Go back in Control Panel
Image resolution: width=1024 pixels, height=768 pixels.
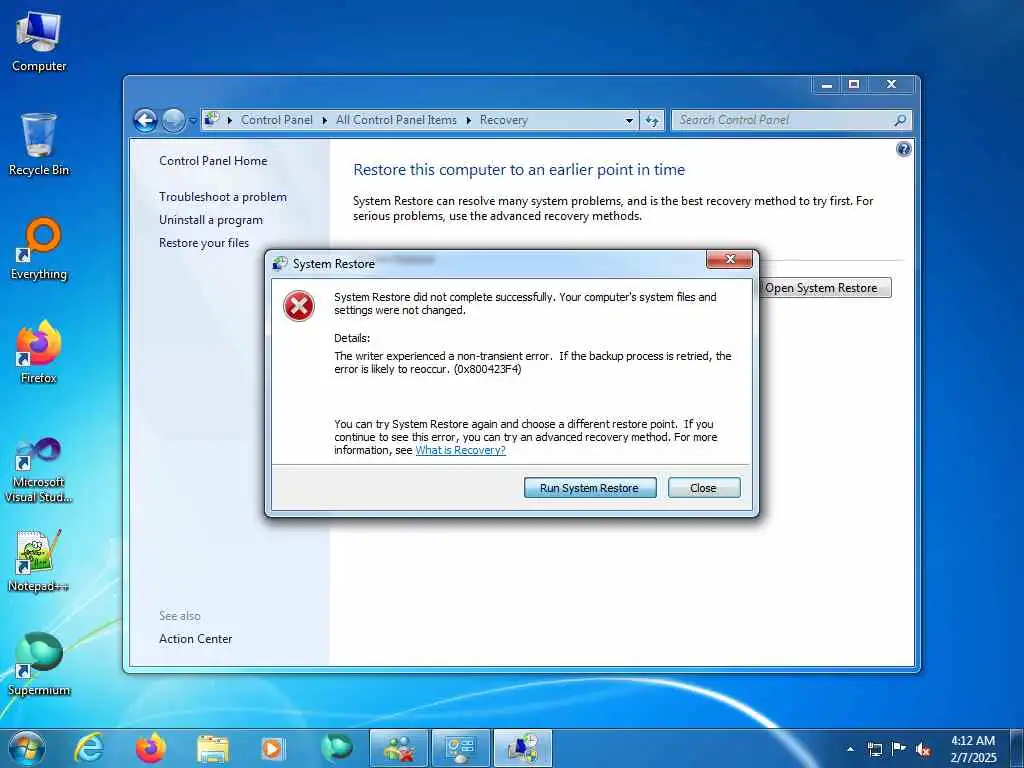tap(145, 120)
